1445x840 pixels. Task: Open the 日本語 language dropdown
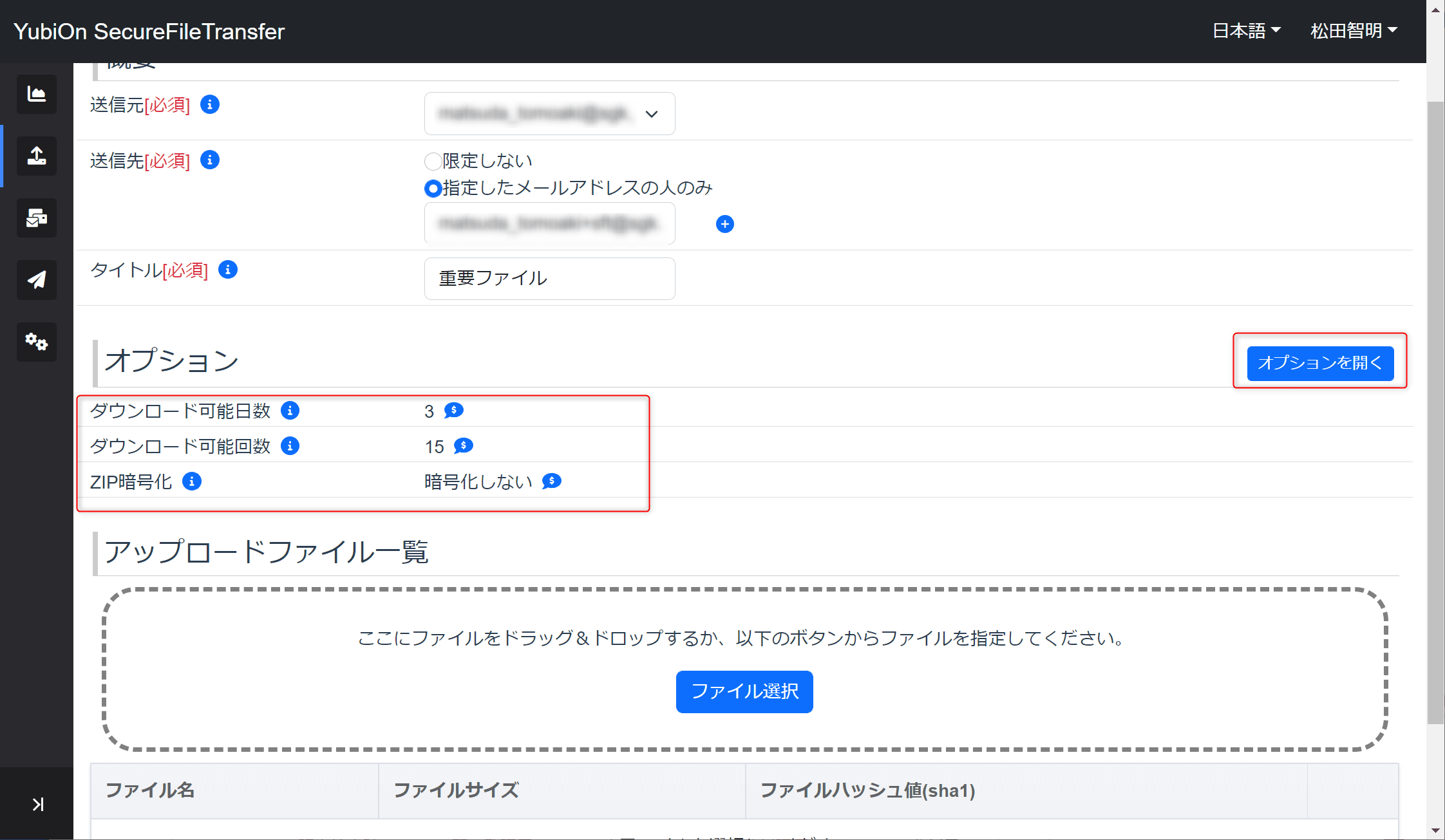tap(1247, 31)
